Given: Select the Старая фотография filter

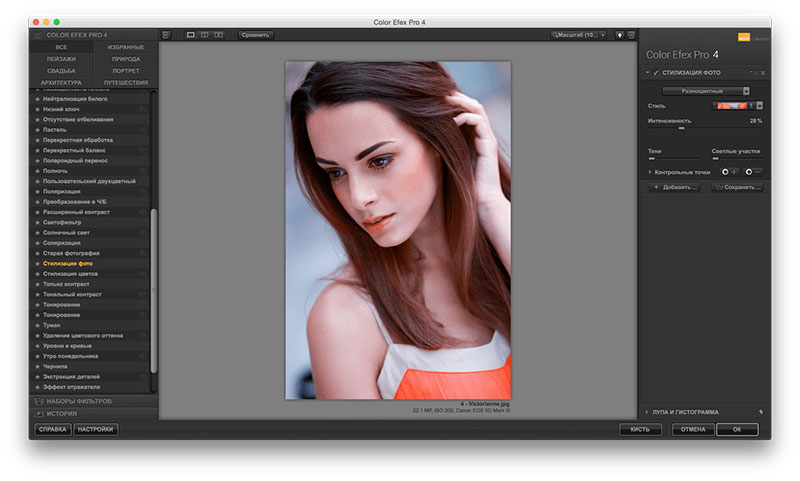Looking at the screenshot, I should (71, 253).
